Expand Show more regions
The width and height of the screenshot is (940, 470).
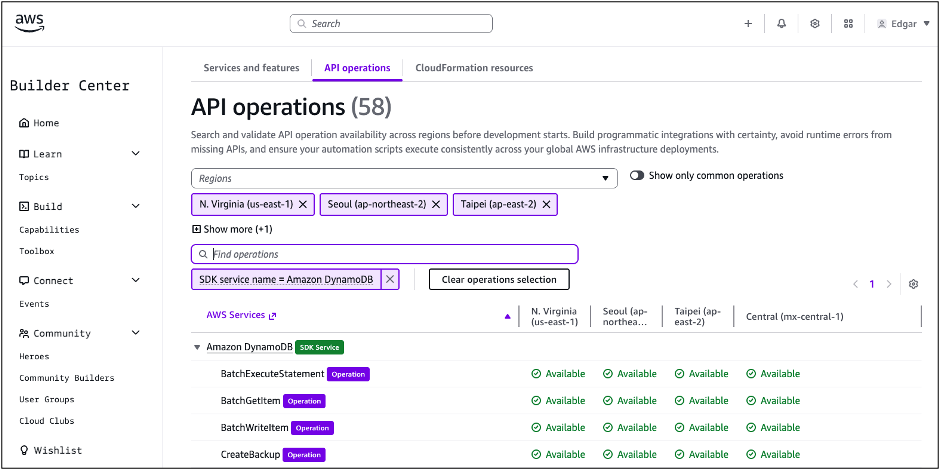231,229
